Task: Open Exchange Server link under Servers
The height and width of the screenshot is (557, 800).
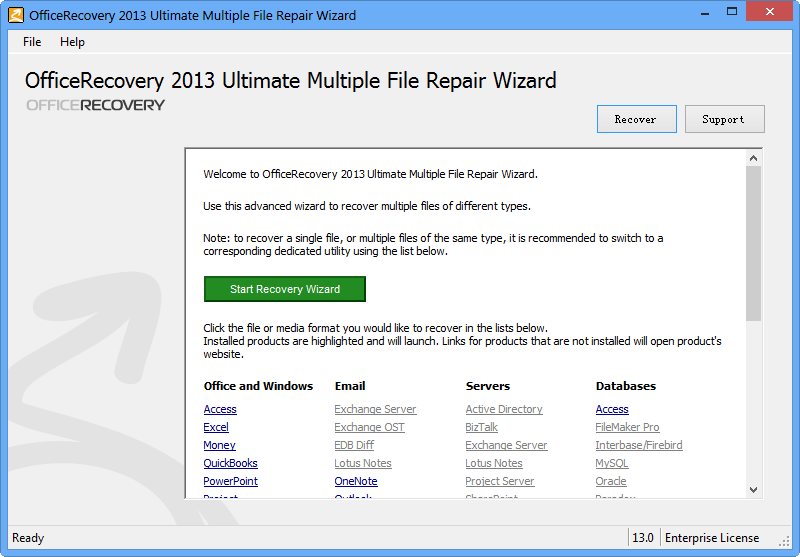Action: pos(506,445)
